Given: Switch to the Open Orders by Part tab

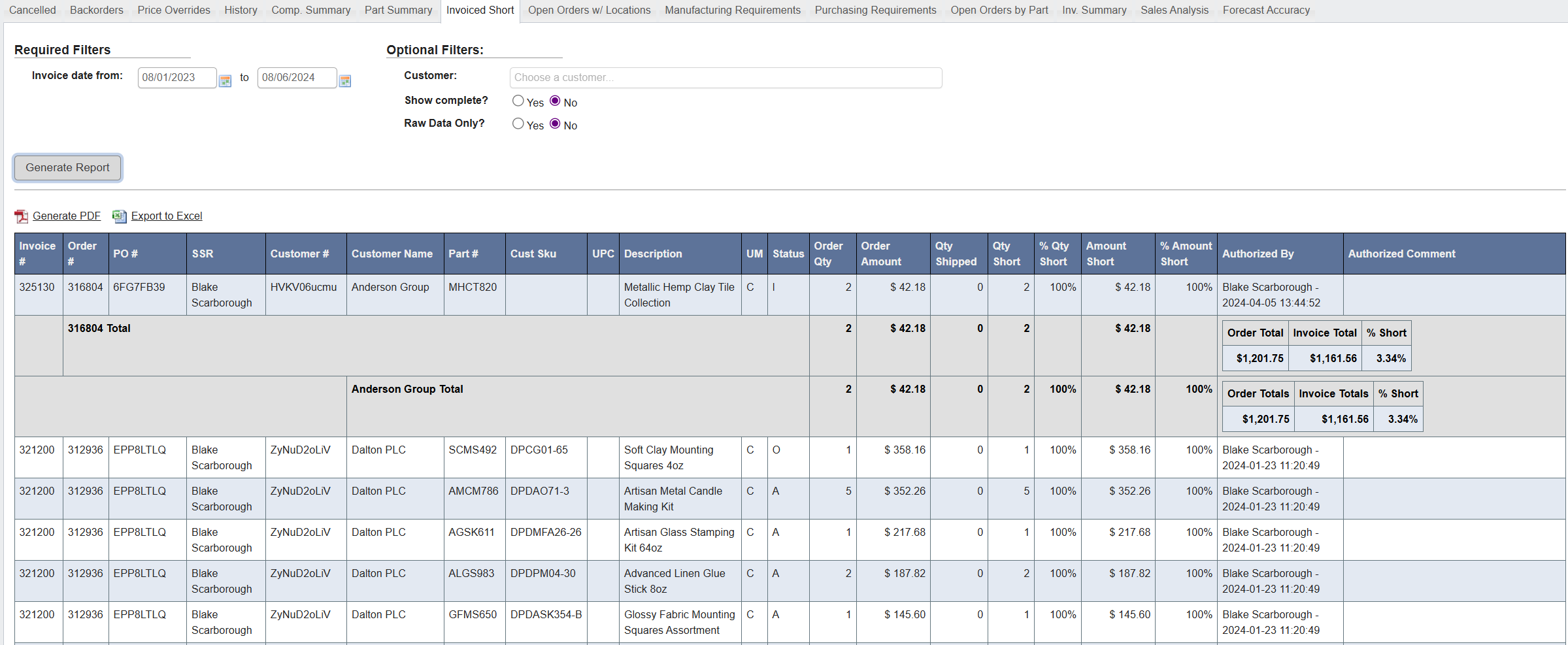Looking at the screenshot, I should [x=999, y=10].
